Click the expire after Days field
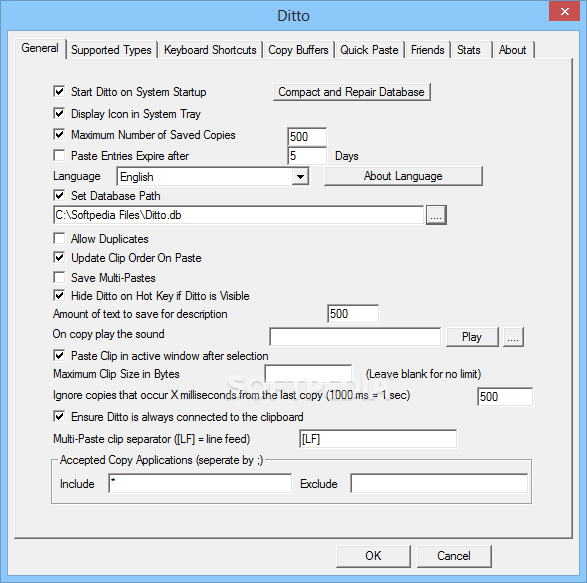 coord(307,155)
